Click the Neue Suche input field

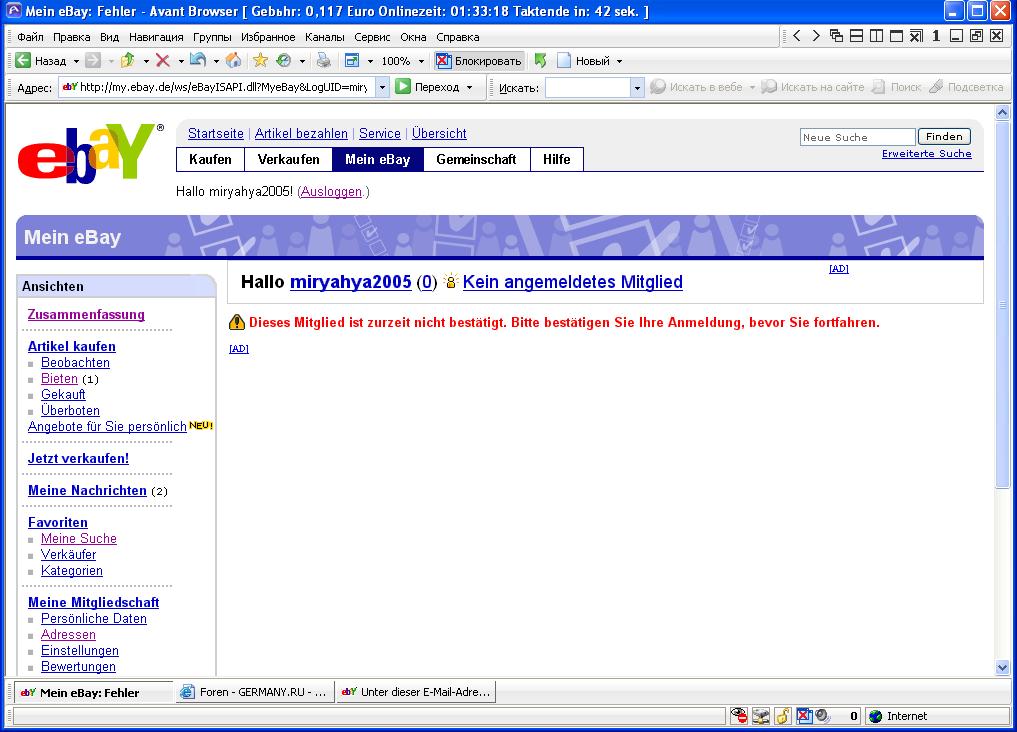point(857,137)
